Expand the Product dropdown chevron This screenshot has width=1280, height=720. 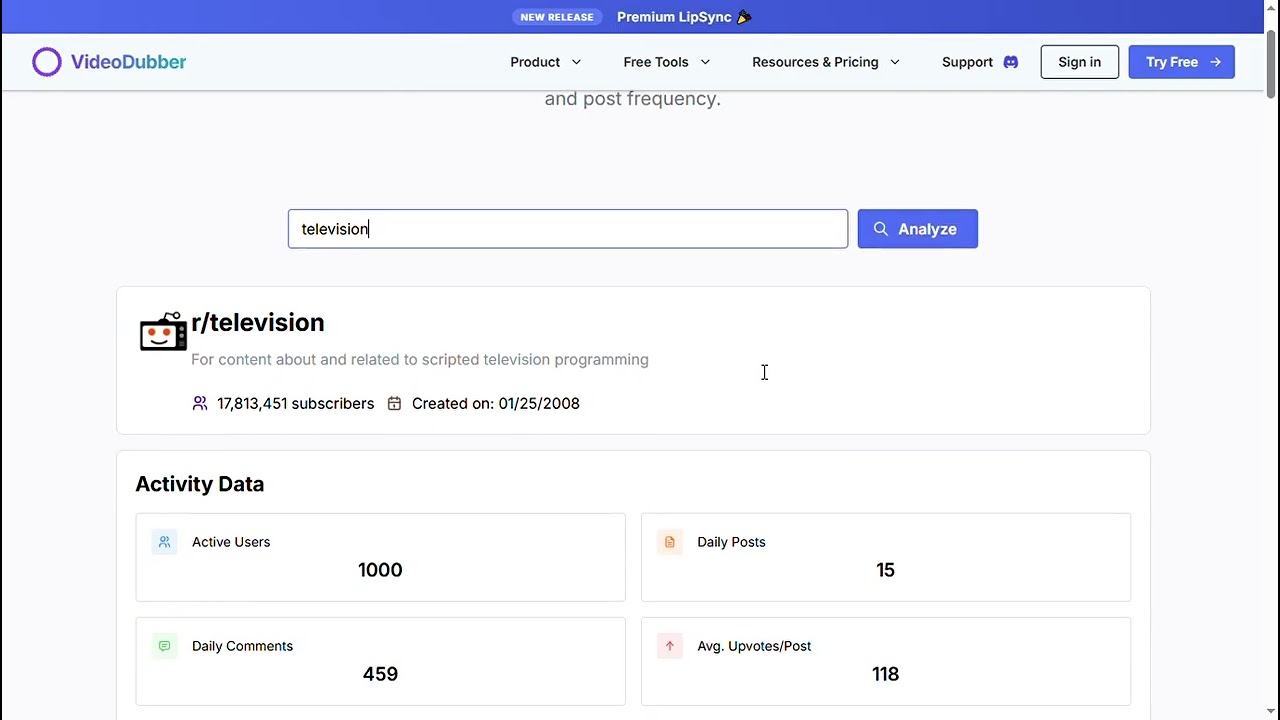576,62
